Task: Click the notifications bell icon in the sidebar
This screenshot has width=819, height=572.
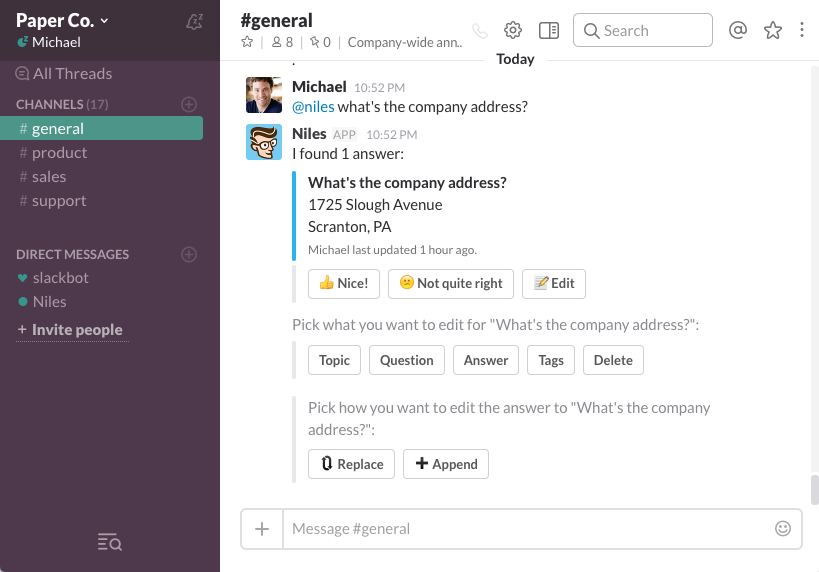Action: (x=195, y=22)
